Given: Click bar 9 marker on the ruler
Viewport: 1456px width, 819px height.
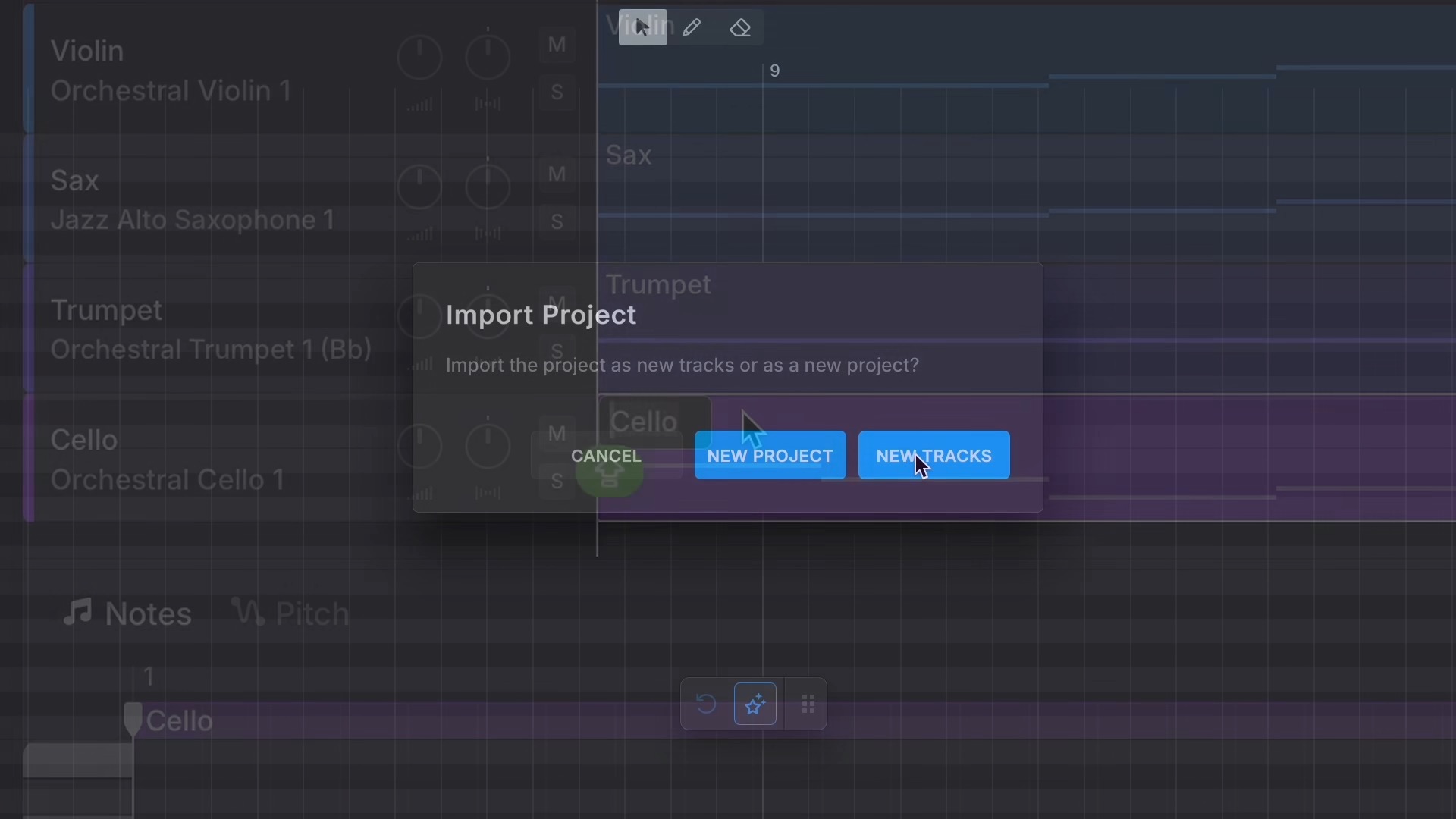Looking at the screenshot, I should click(775, 71).
